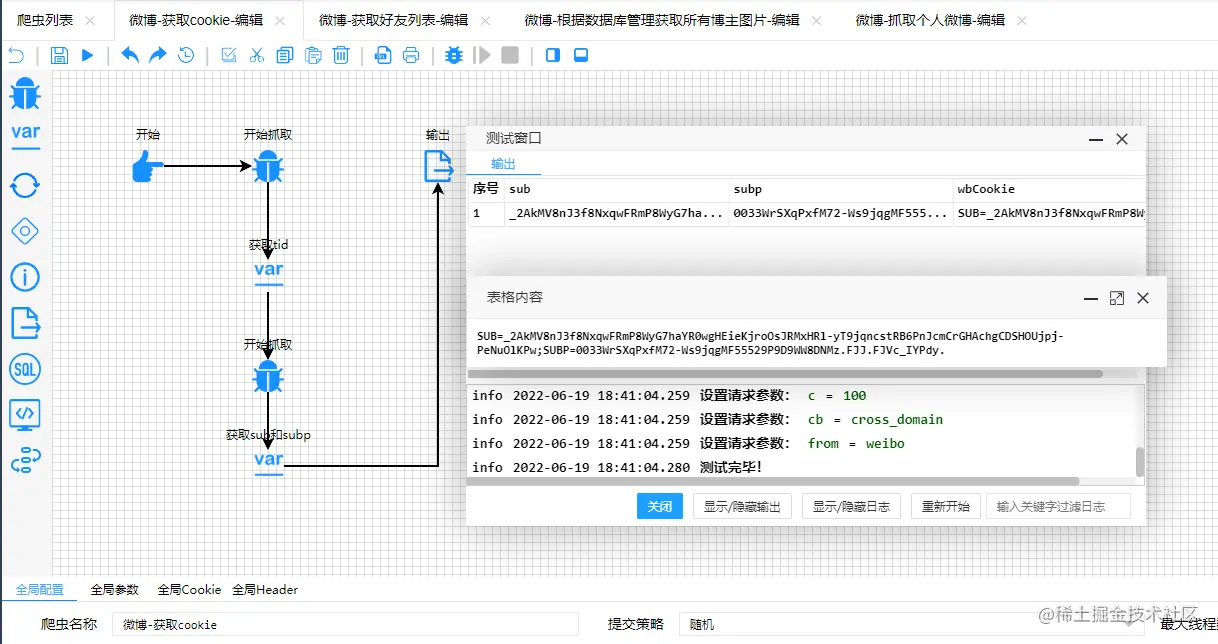Close the 微博-获取cookie-编辑 tab
1218x644 pixels.
tap(279, 20)
